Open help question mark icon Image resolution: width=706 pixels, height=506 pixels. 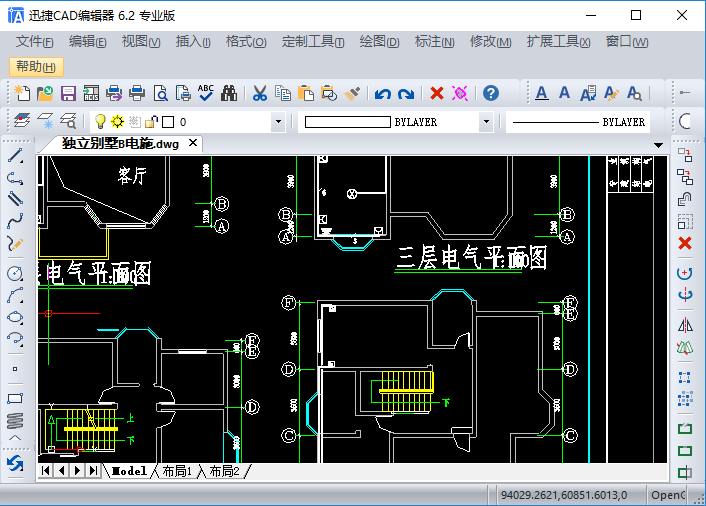(x=491, y=93)
